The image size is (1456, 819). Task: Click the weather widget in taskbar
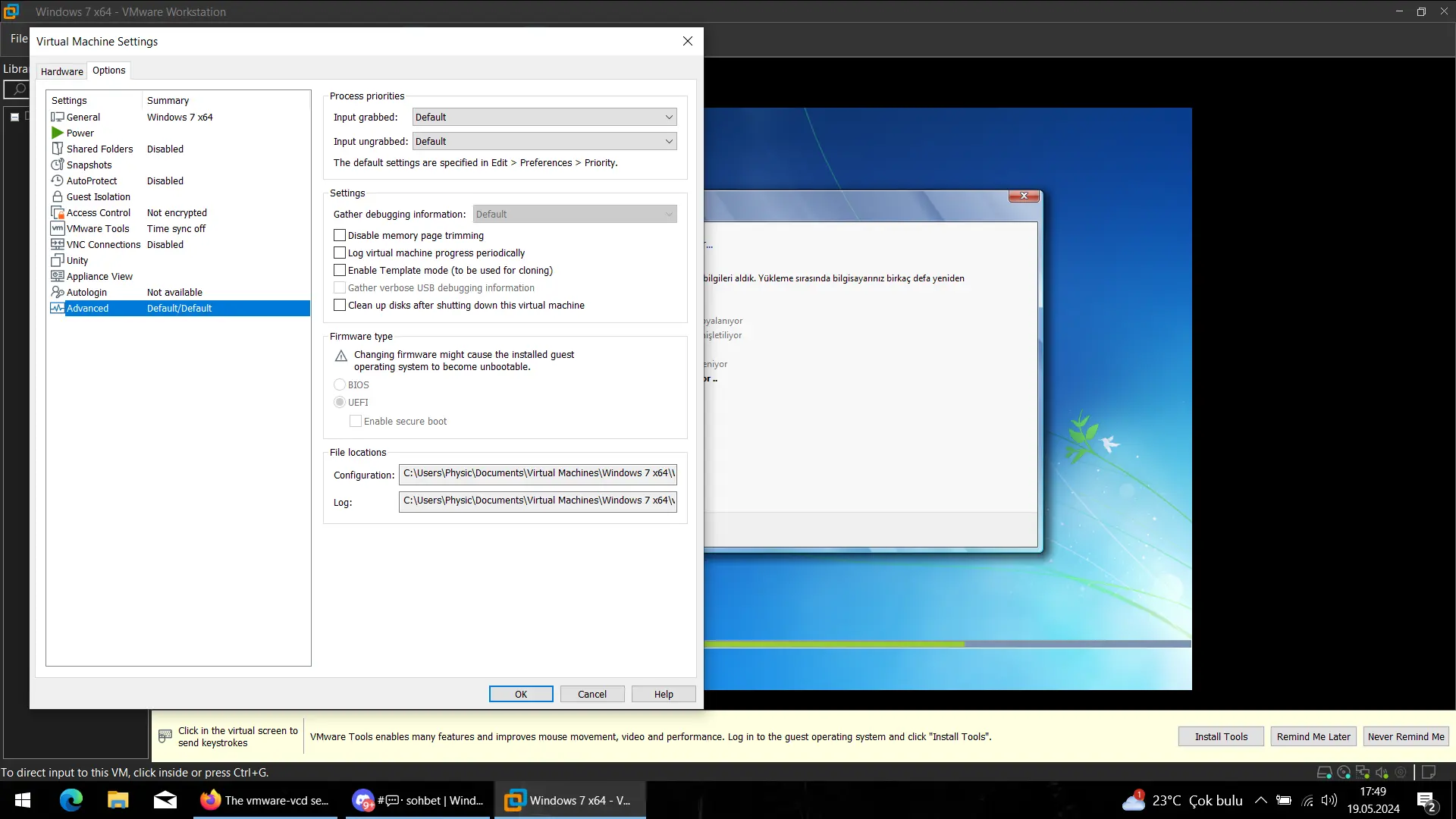1182,800
